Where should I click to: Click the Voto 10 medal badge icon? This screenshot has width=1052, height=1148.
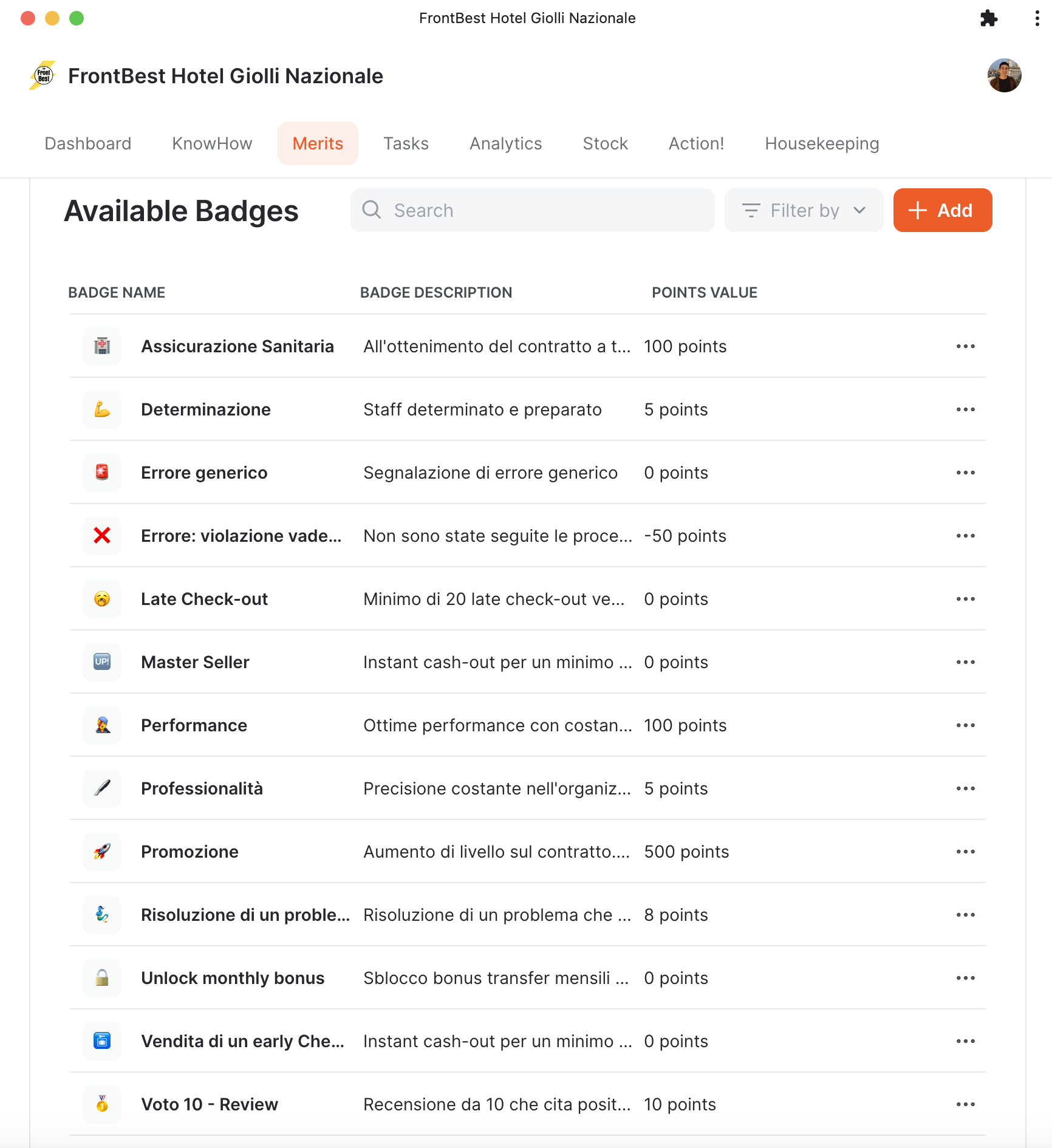pyautogui.click(x=102, y=1104)
